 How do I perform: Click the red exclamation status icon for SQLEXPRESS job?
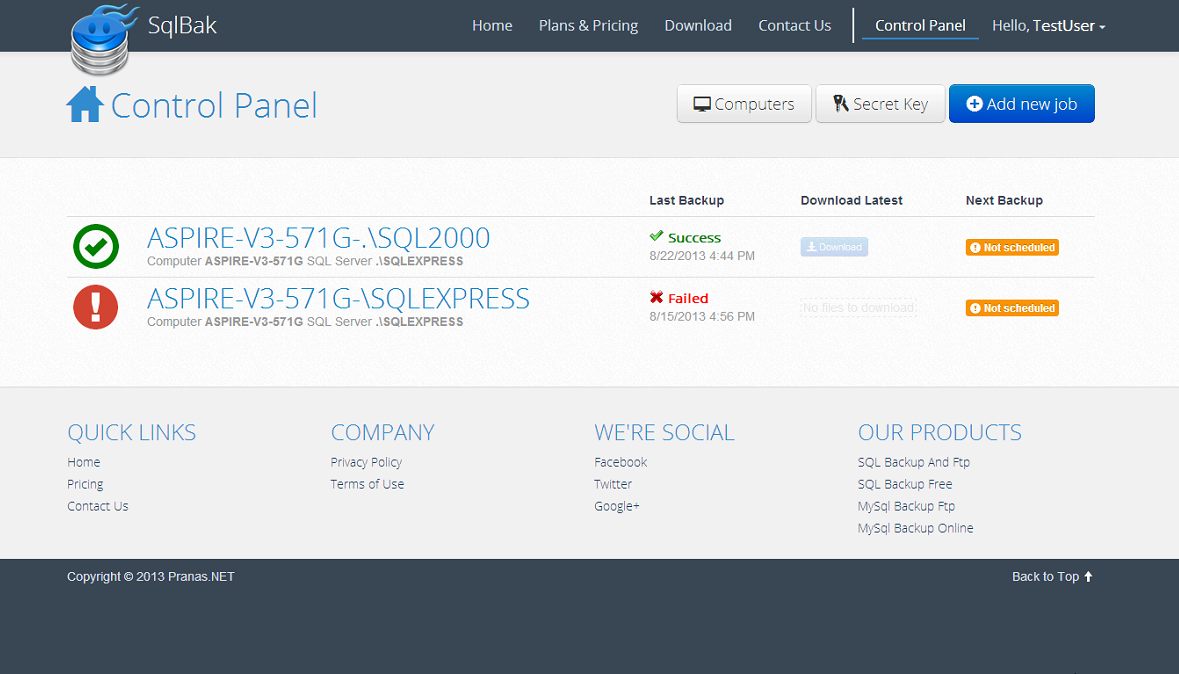point(95,307)
